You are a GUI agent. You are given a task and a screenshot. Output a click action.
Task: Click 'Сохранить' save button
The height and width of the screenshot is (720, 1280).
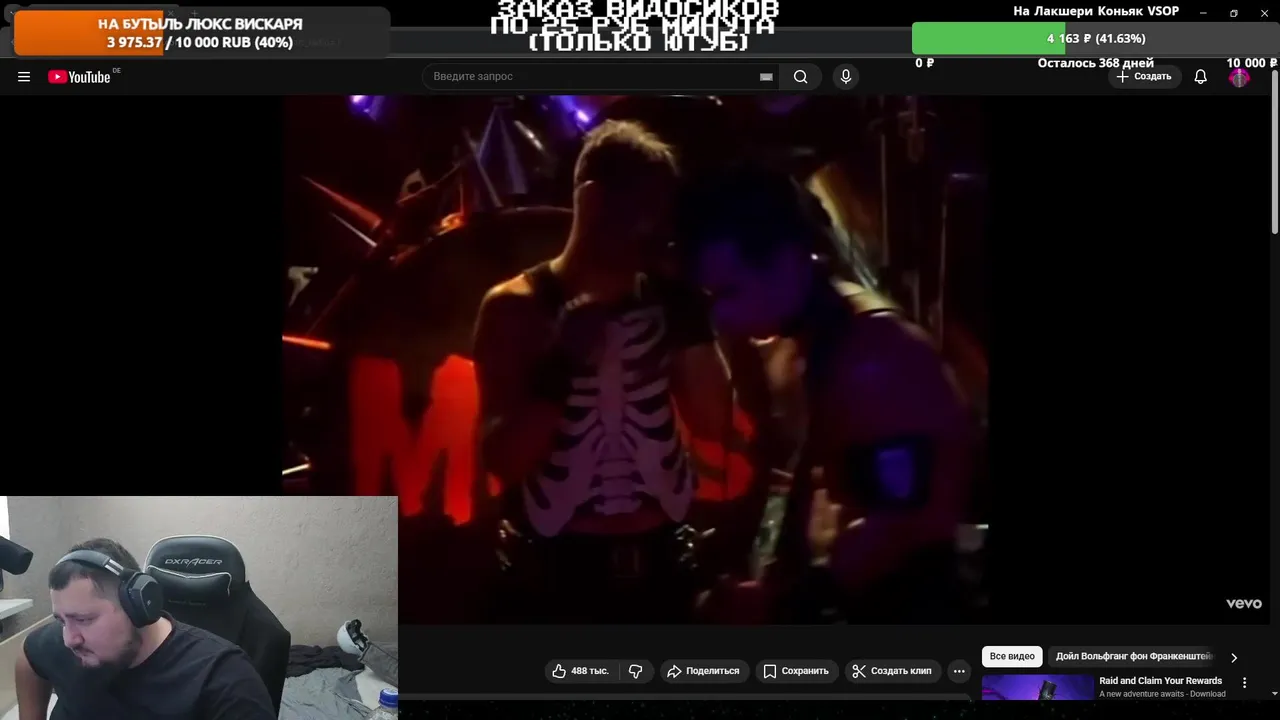click(x=796, y=671)
